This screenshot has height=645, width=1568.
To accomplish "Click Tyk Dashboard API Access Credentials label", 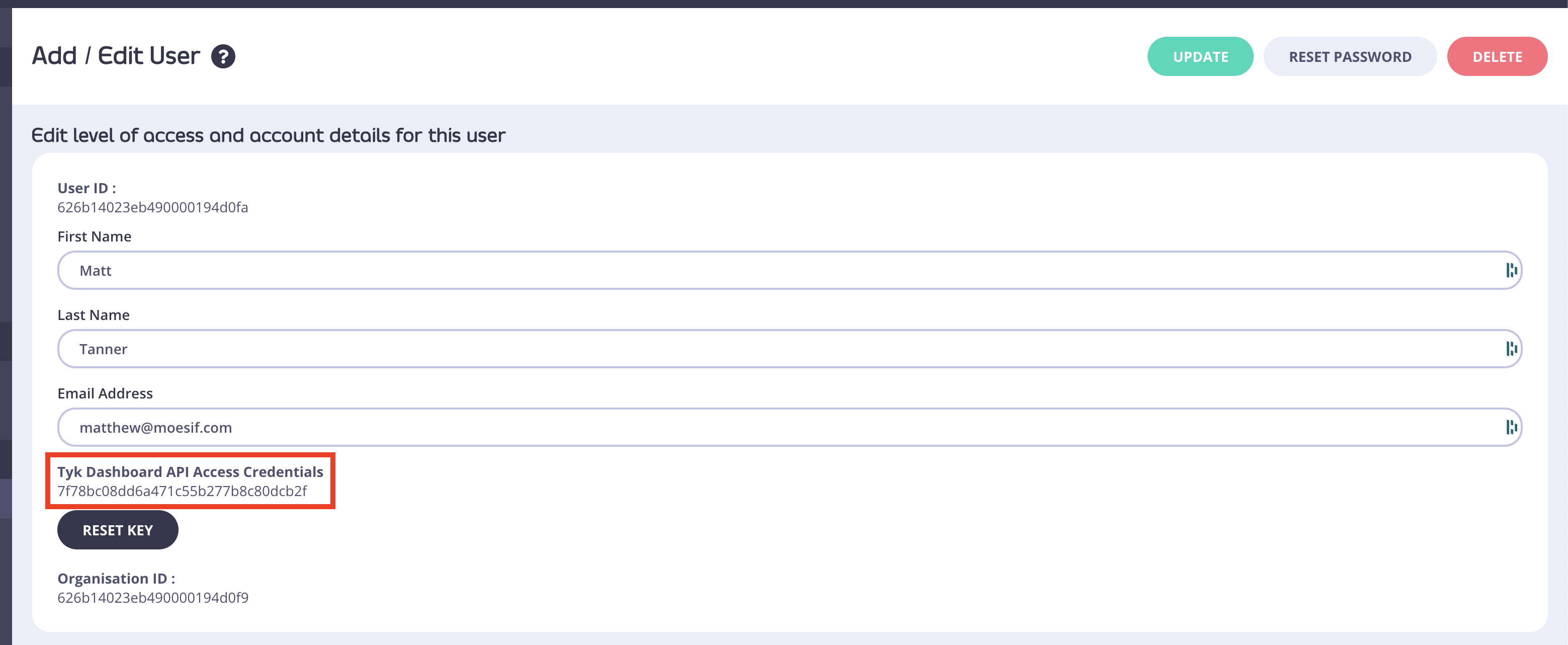I will click(190, 472).
